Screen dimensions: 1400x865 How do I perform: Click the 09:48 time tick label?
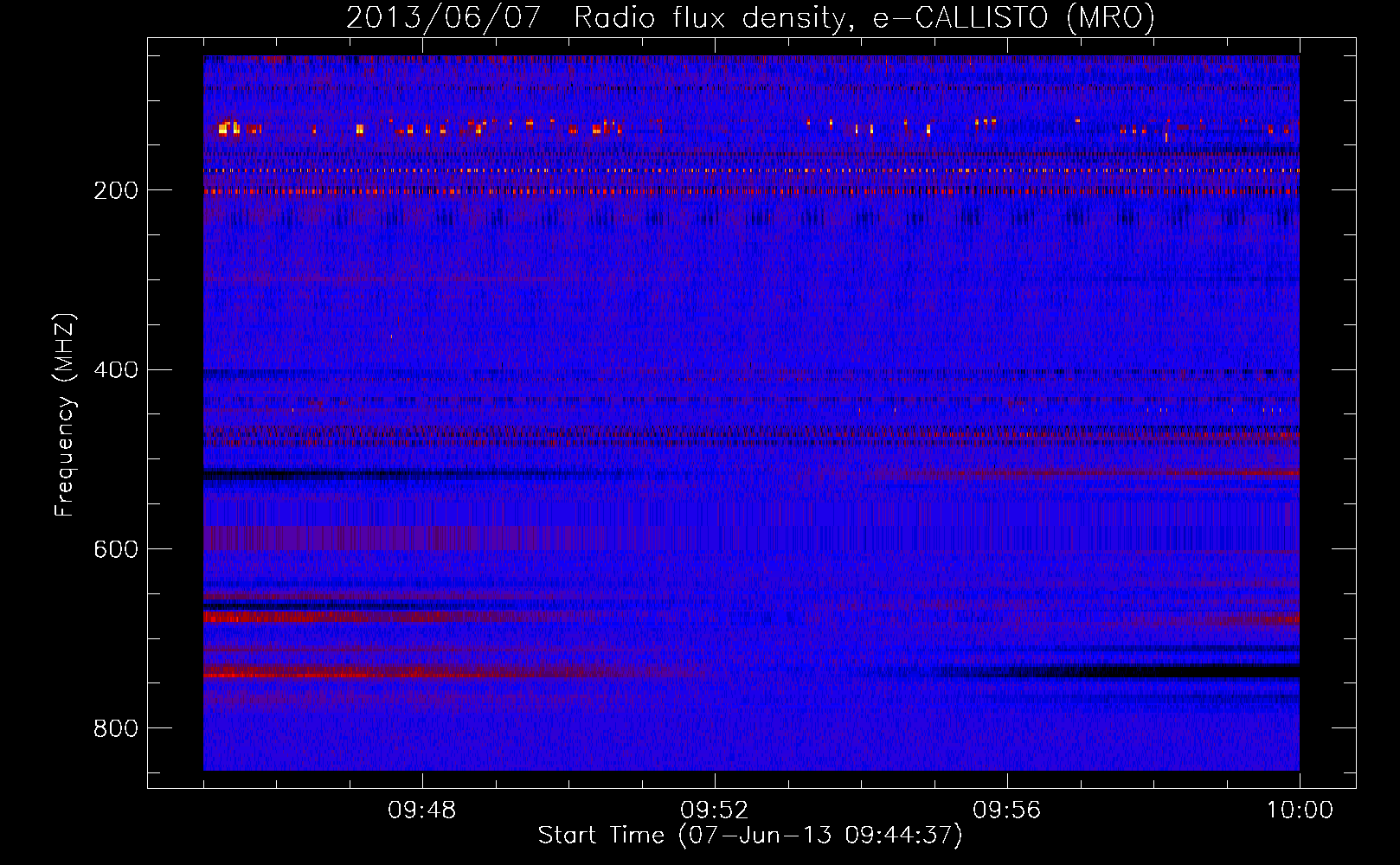click(x=422, y=811)
